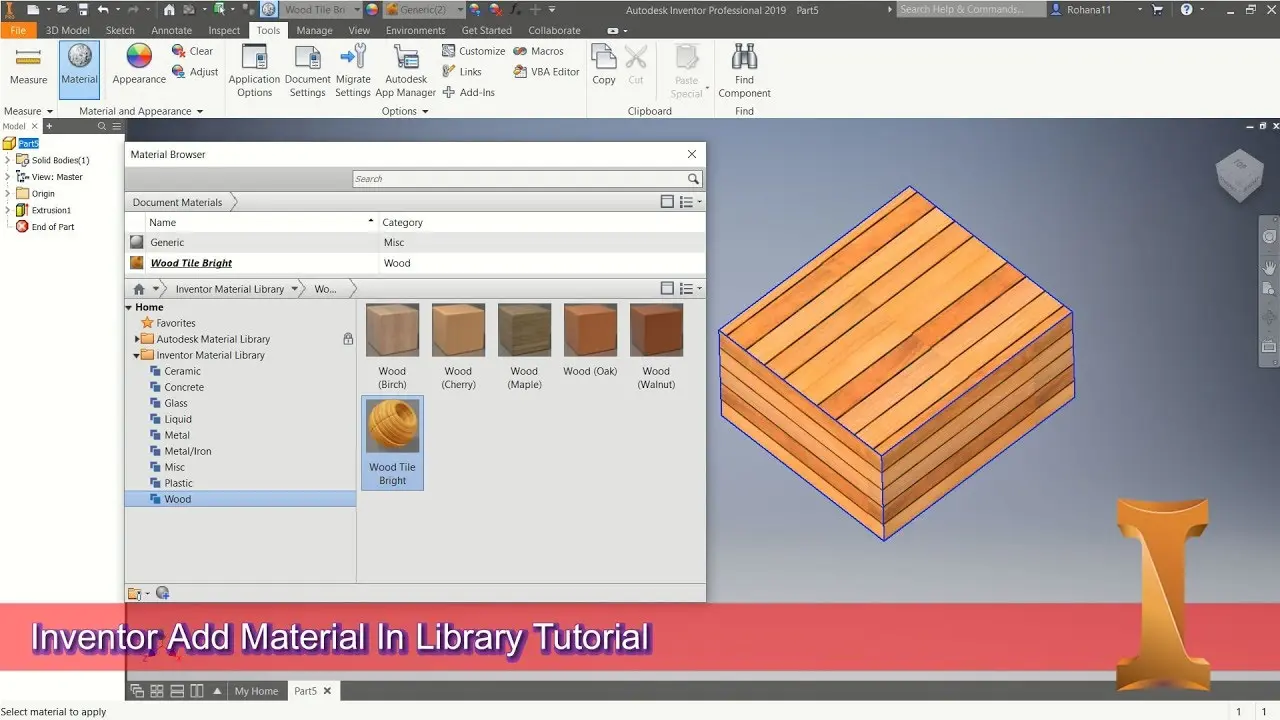Click the Material Browser search field
Viewport: 1280px width, 720px height.
click(520, 179)
